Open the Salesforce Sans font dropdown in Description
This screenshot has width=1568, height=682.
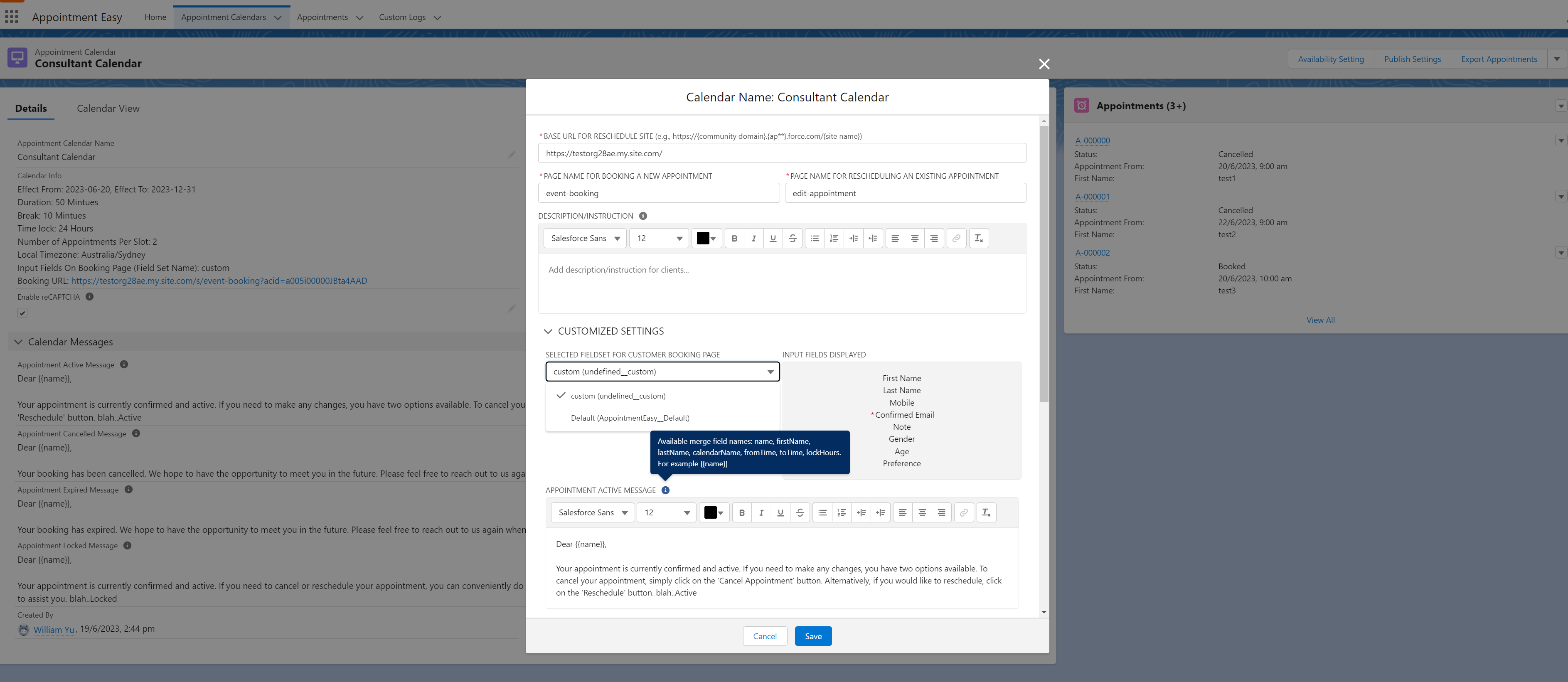(x=585, y=238)
